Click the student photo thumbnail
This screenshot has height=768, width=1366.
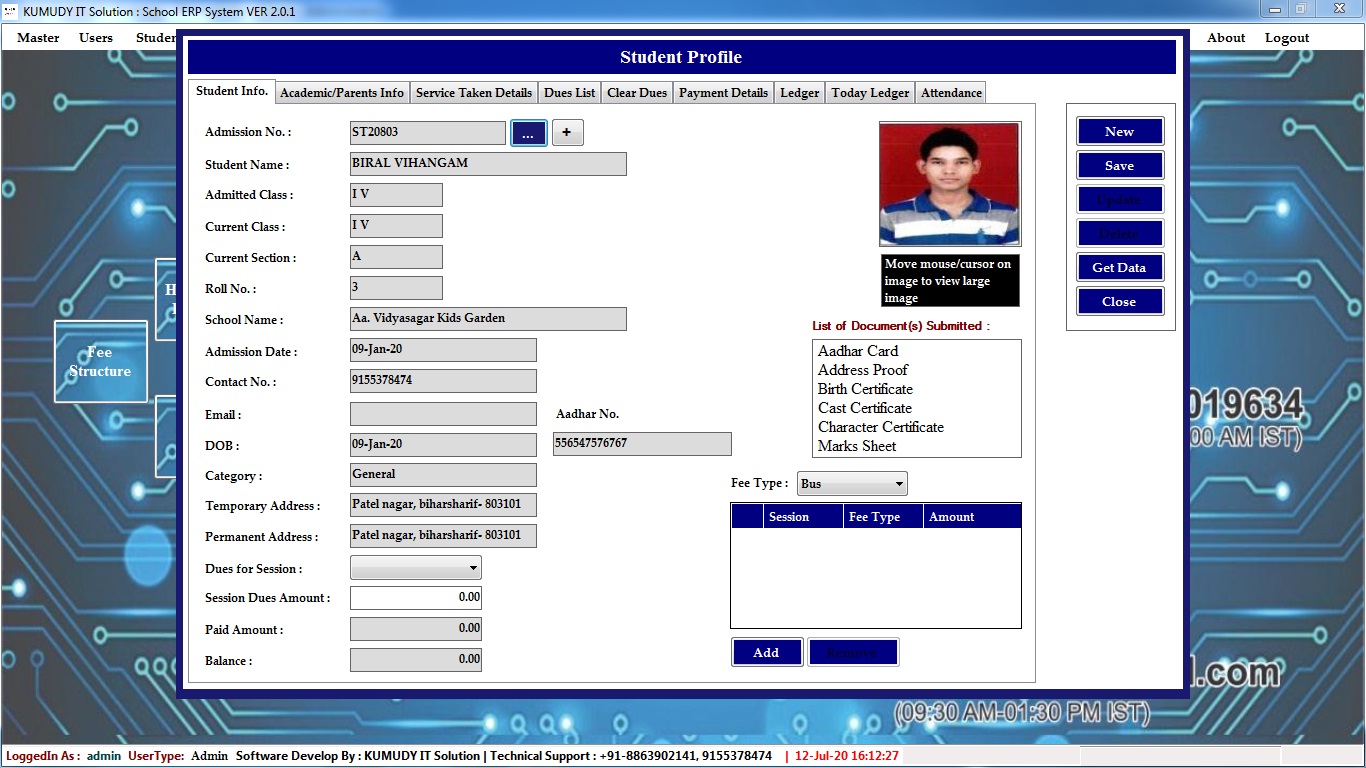949,184
